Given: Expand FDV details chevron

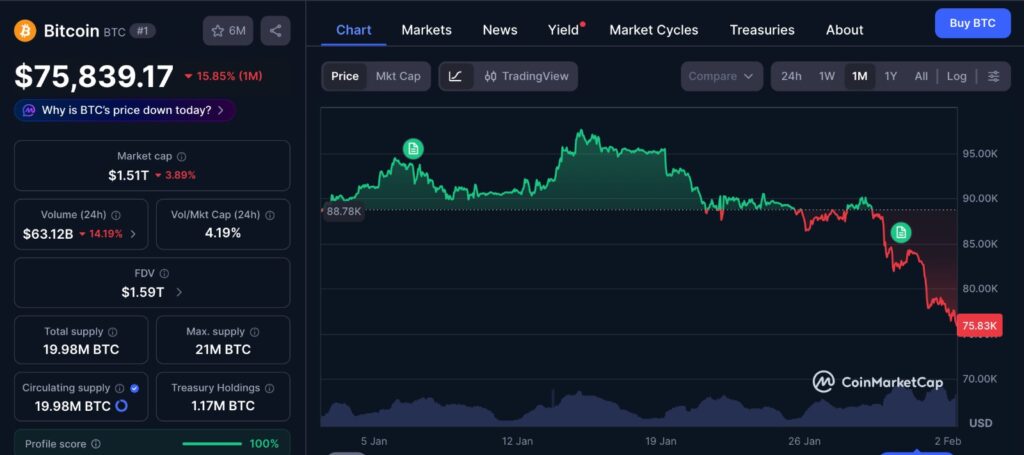Looking at the screenshot, I should pyautogui.click(x=179, y=292).
